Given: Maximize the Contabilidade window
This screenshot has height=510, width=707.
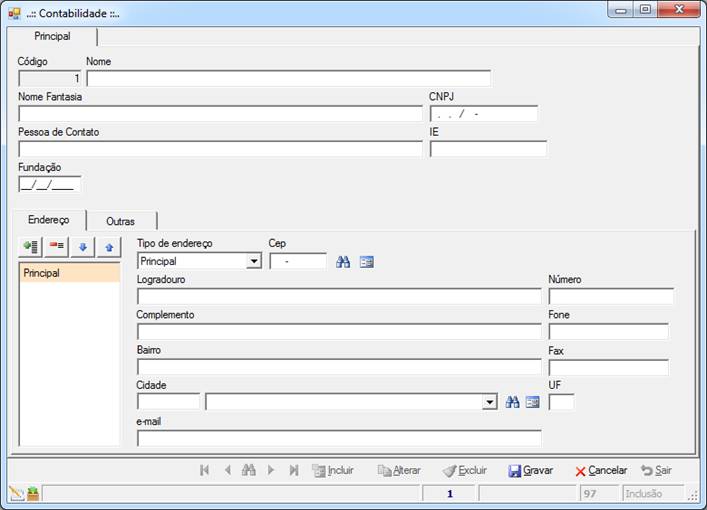Looking at the screenshot, I should point(645,10).
